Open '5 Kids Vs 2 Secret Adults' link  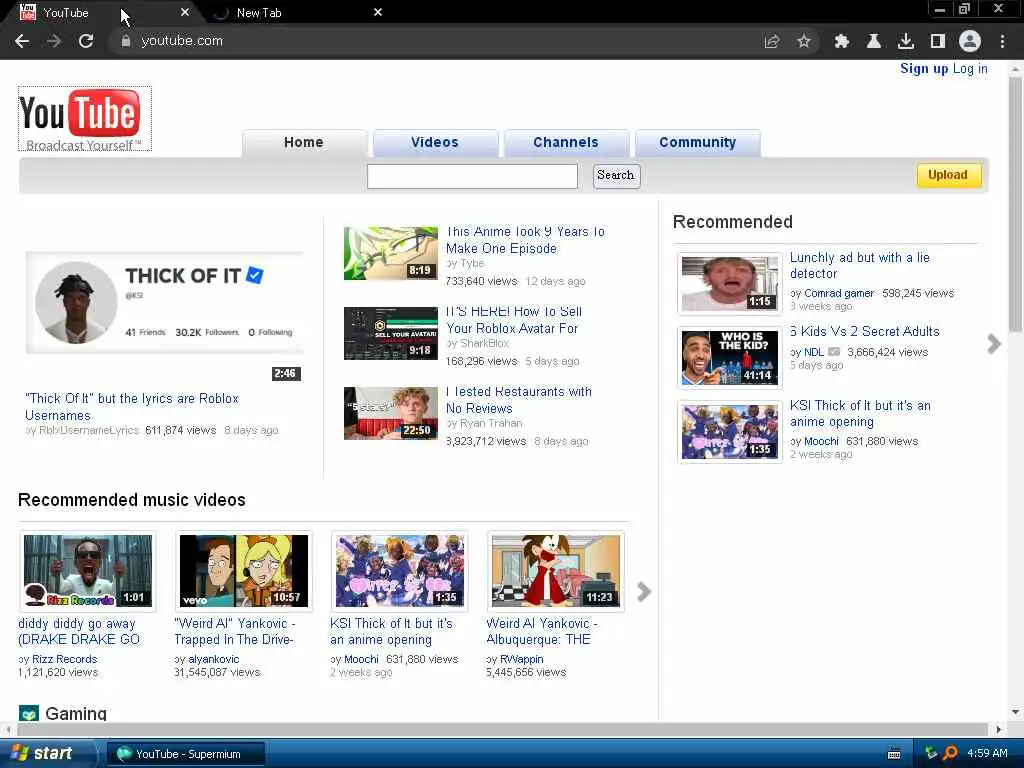click(x=865, y=331)
